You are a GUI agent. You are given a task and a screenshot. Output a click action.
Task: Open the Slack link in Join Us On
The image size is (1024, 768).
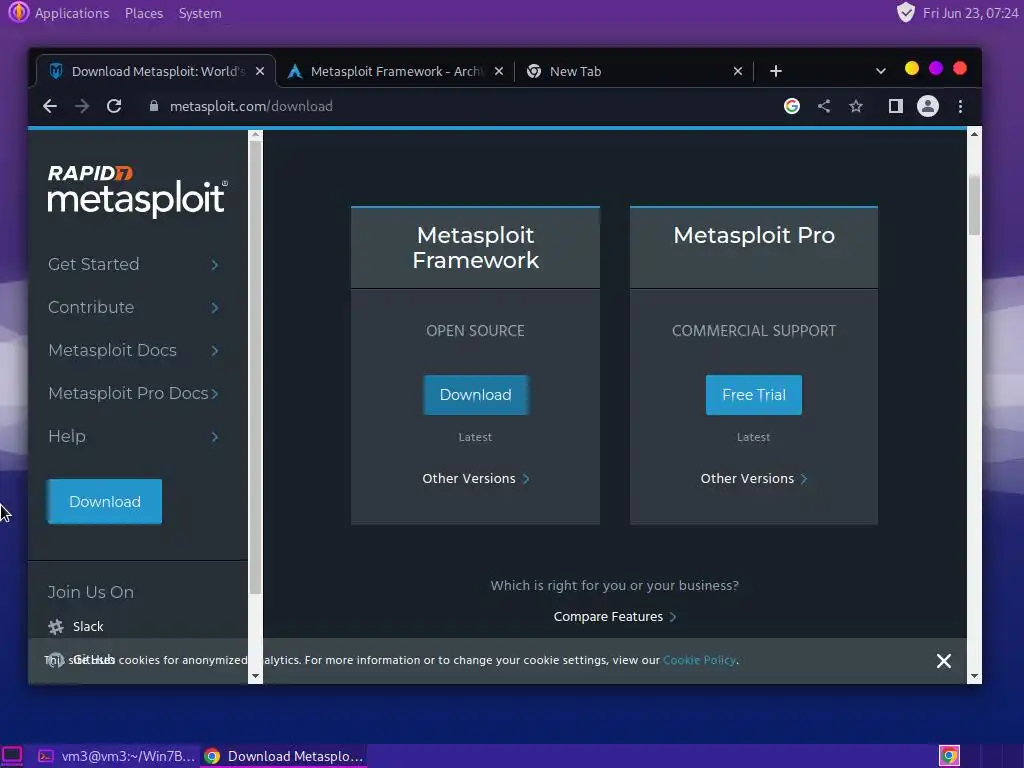point(88,626)
